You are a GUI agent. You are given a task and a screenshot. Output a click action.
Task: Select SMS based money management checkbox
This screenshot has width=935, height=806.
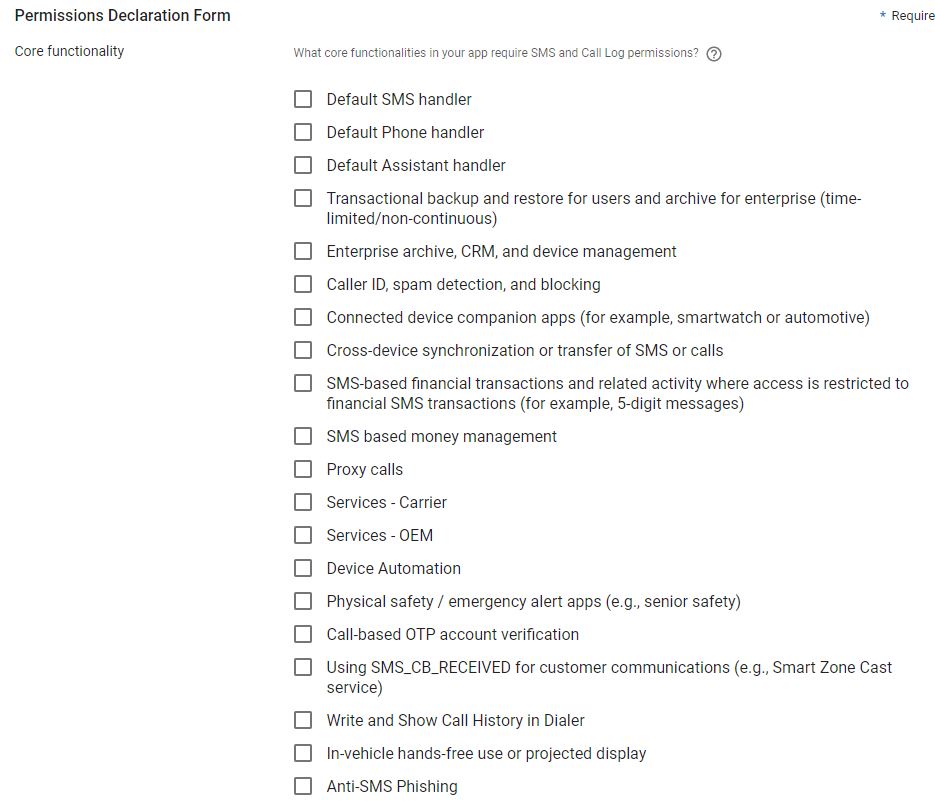coord(303,436)
